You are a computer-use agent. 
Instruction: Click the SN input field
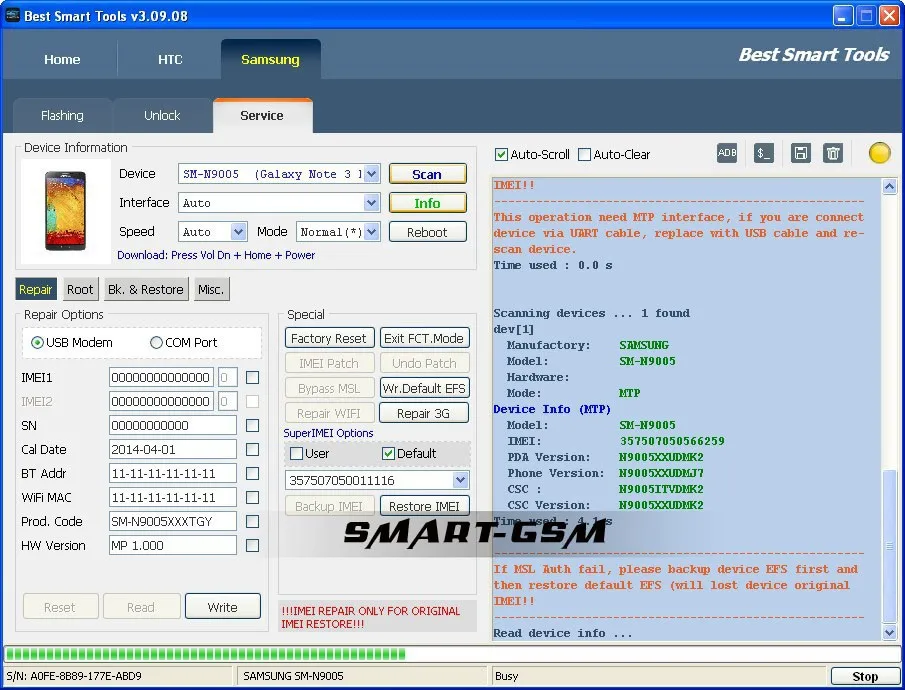point(173,426)
